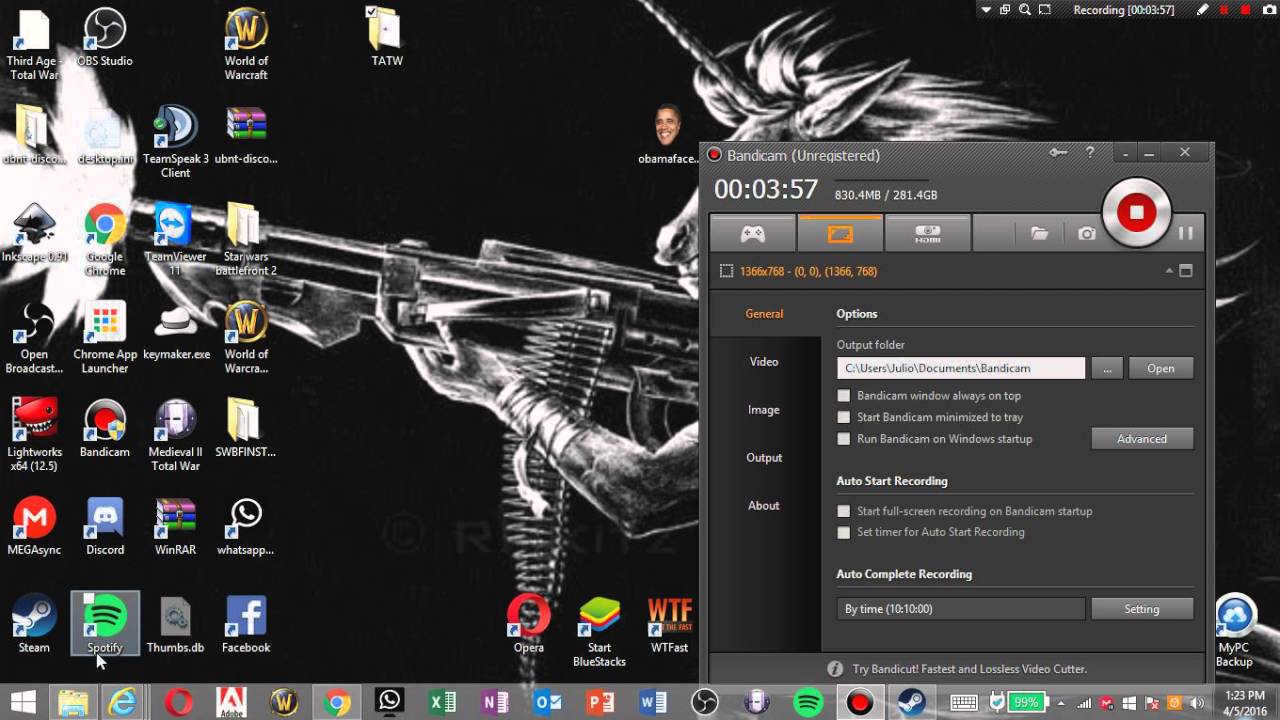Enable full-screen recording on Bandicam startup

(844, 511)
